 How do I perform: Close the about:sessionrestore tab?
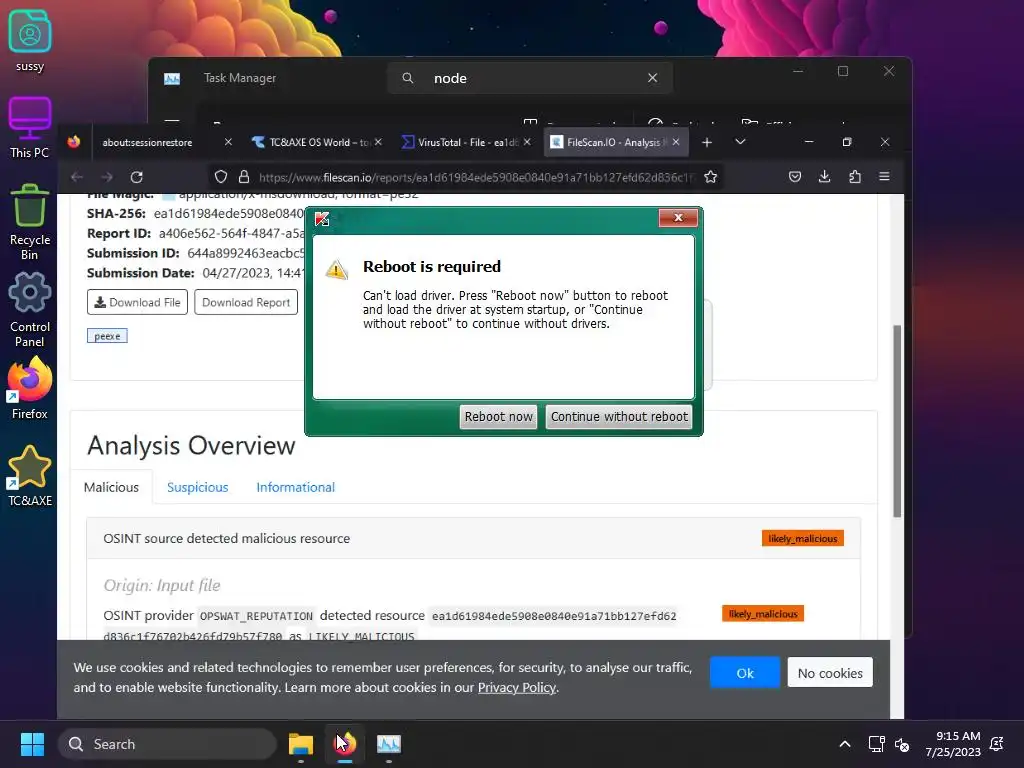click(228, 142)
